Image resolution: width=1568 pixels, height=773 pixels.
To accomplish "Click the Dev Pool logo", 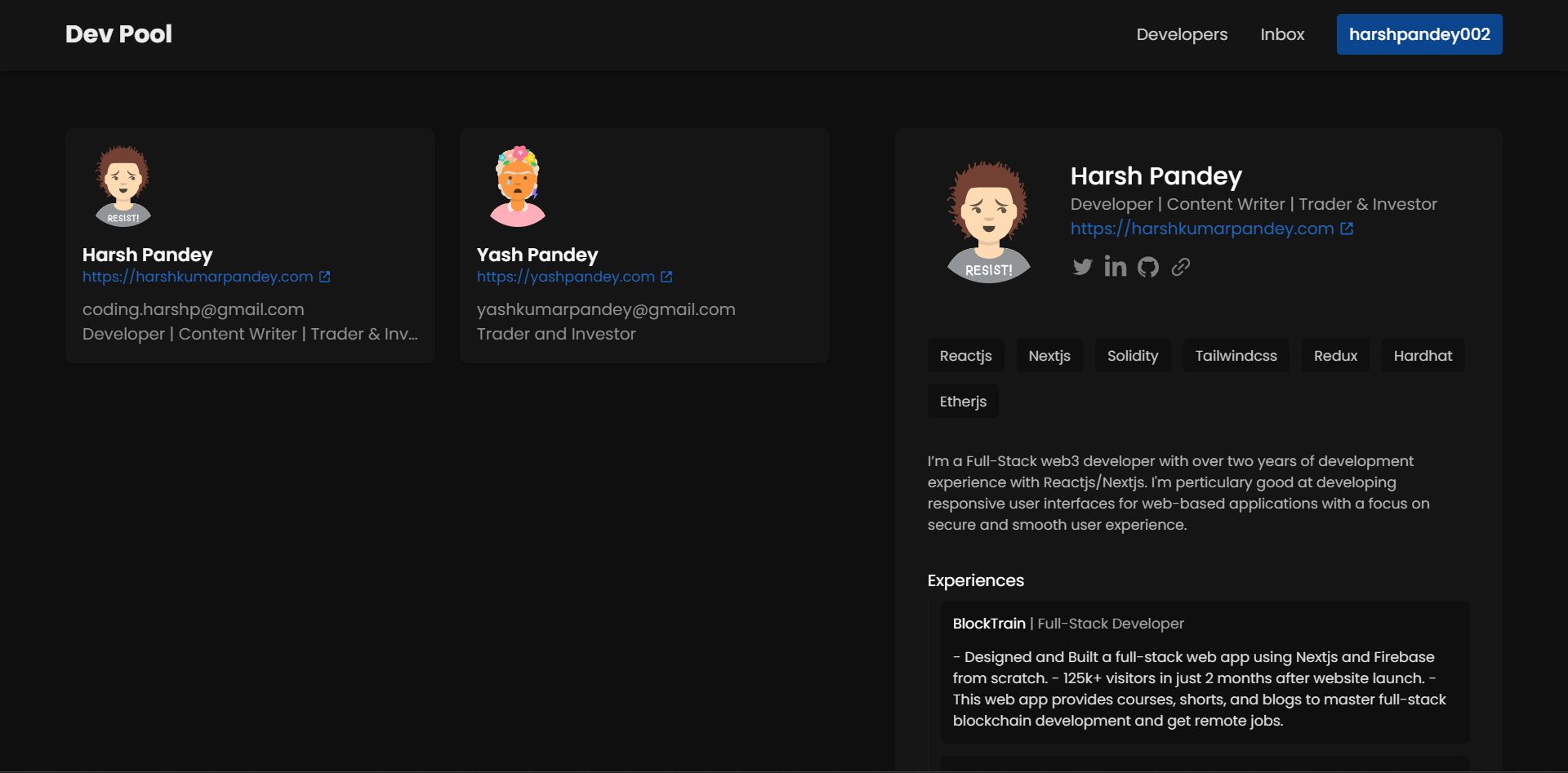I will pyautogui.click(x=118, y=34).
